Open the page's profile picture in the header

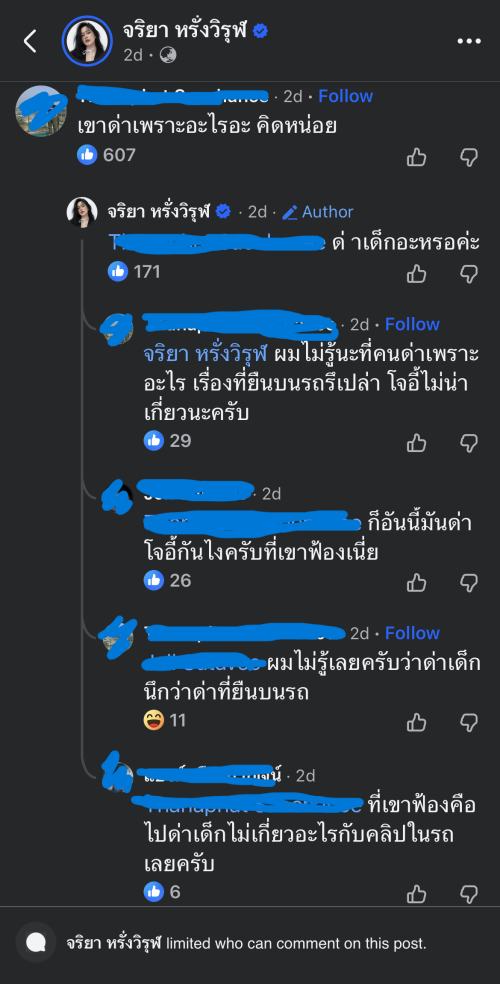[87, 41]
